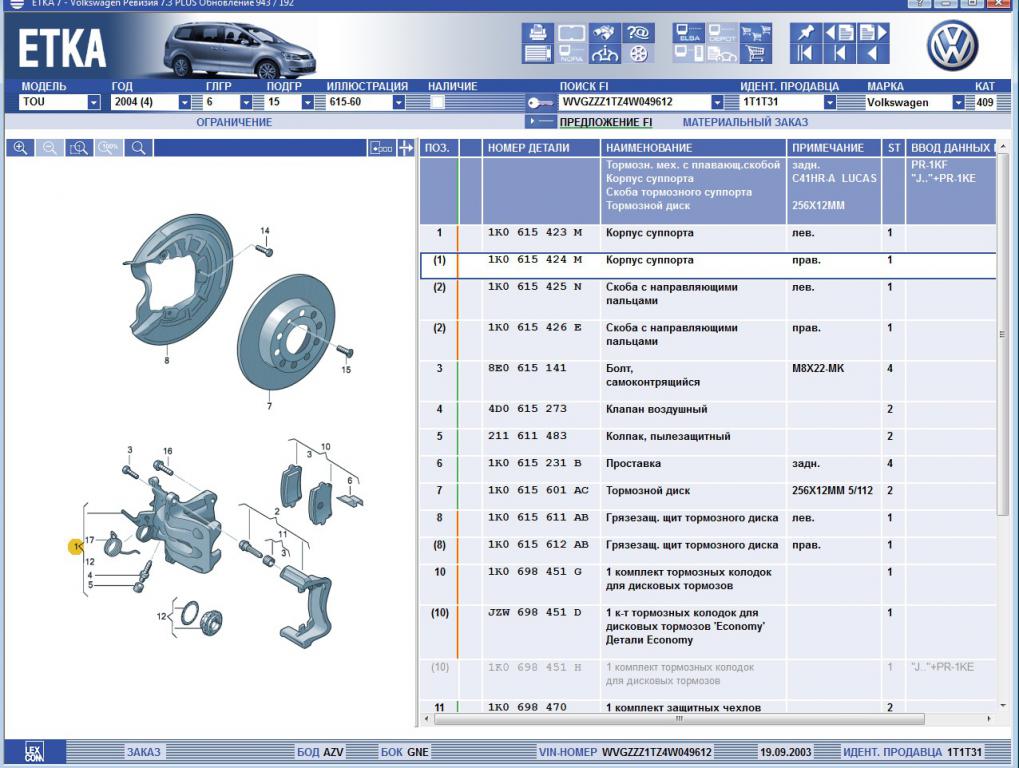Select the brake disc callout 7 in the illustration
1019x768 pixels.
click(269, 406)
